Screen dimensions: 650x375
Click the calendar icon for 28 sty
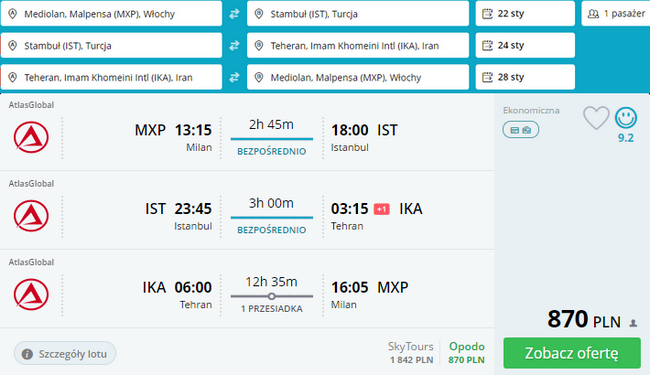487,77
